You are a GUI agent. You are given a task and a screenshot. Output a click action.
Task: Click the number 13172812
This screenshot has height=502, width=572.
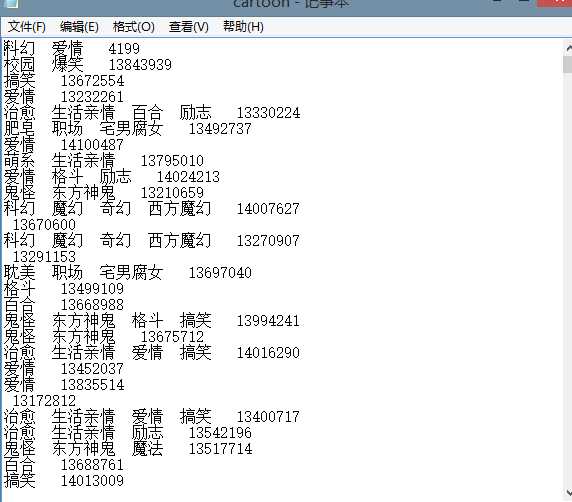44,401
